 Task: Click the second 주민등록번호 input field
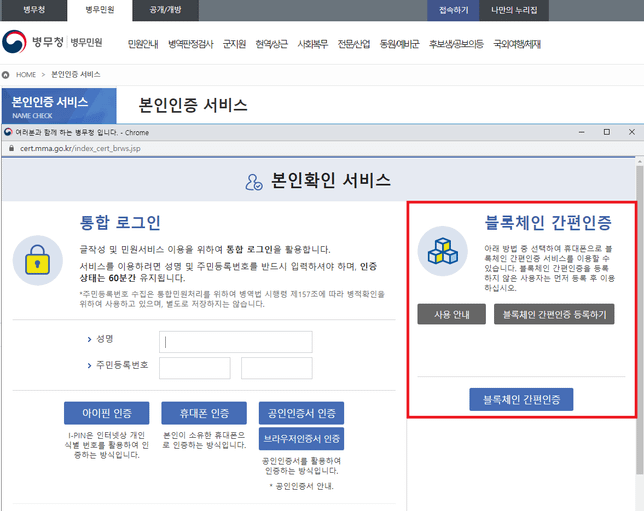pyautogui.click(x=277, y=368)
